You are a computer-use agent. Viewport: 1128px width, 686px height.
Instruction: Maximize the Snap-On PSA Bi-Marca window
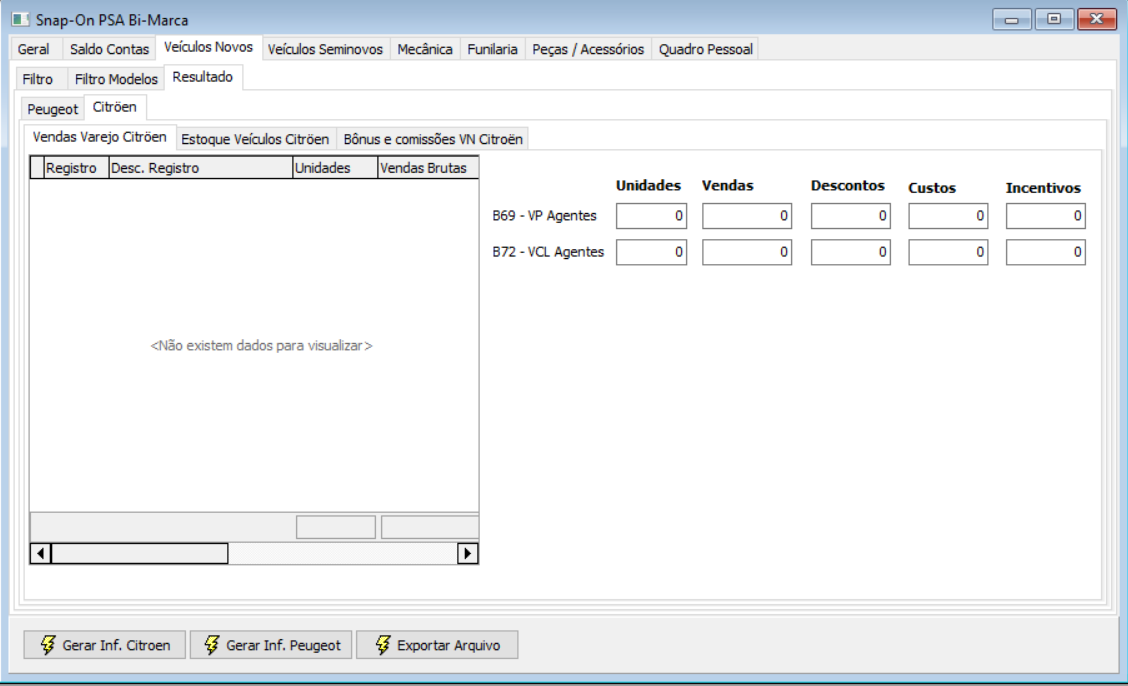tap(1054, 19)
